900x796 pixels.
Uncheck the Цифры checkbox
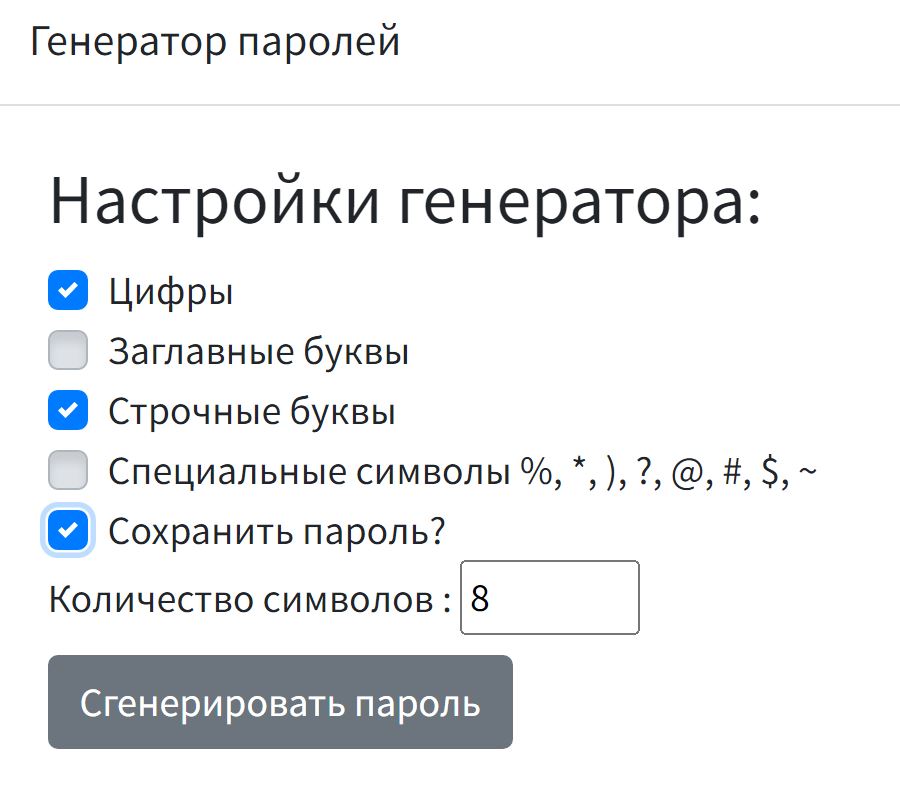tap(68, 291)
